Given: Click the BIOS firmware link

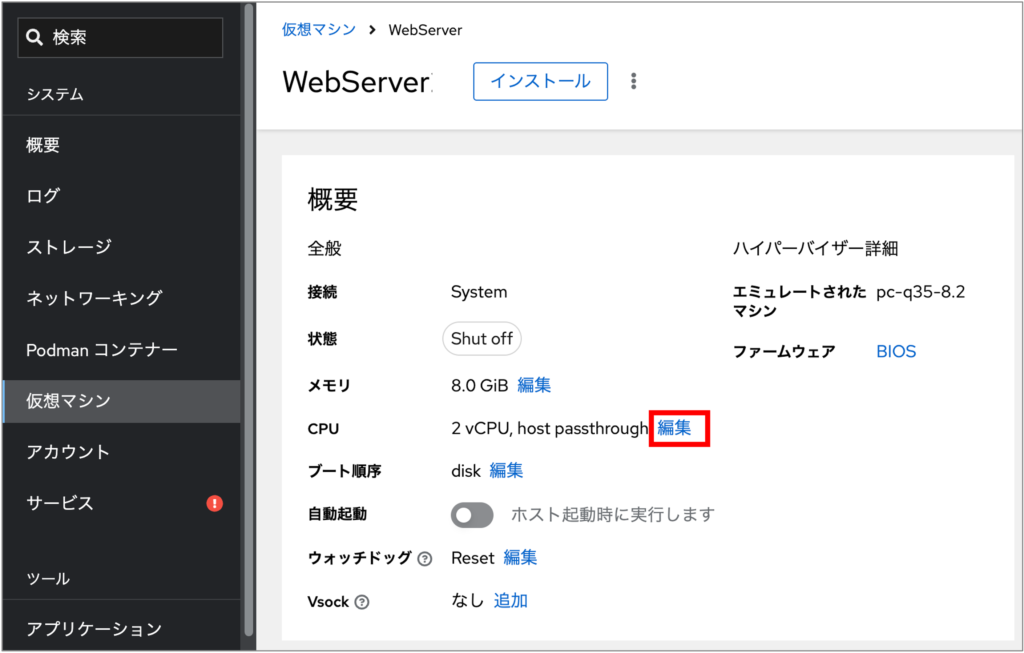Looking at the screenshot, I should coord(896,351).
